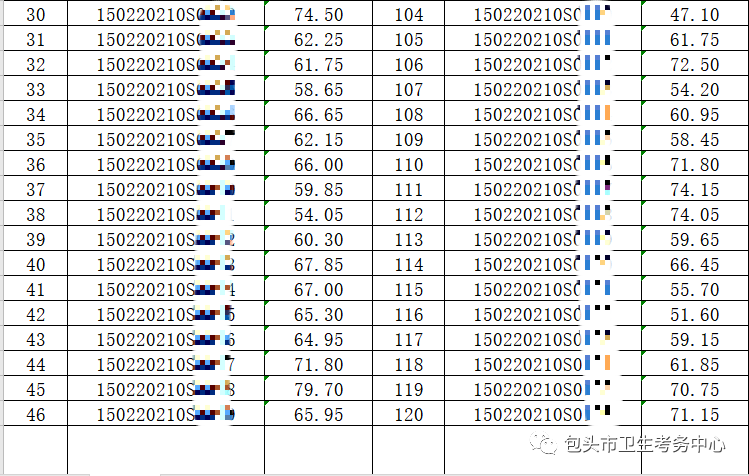Select the sequence number 120 cell
This screenshot has height=476, width=749.
pos(409,414)
